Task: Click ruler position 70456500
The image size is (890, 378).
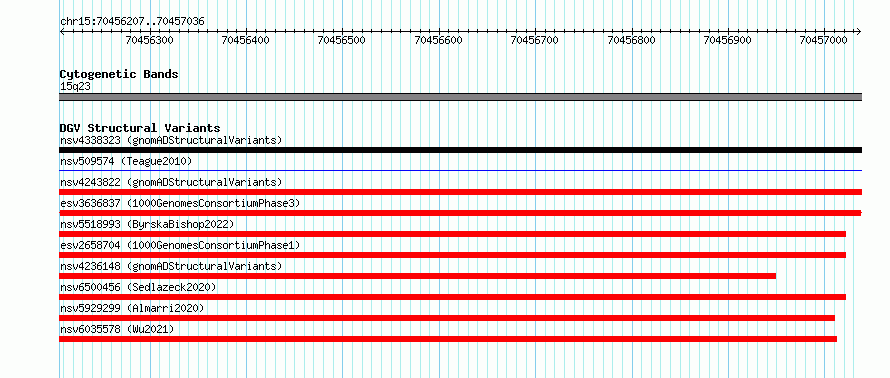Action: point(342,40)
